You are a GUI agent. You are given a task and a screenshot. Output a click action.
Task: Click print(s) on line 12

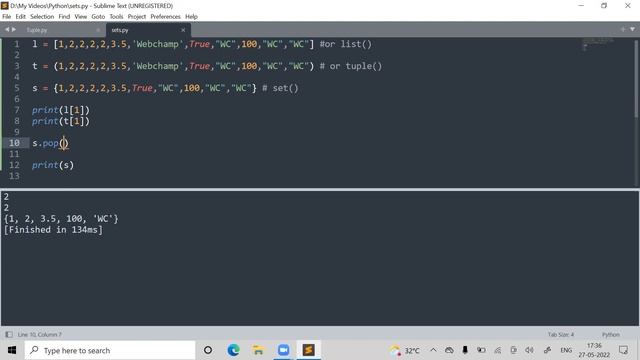point(53,165)
